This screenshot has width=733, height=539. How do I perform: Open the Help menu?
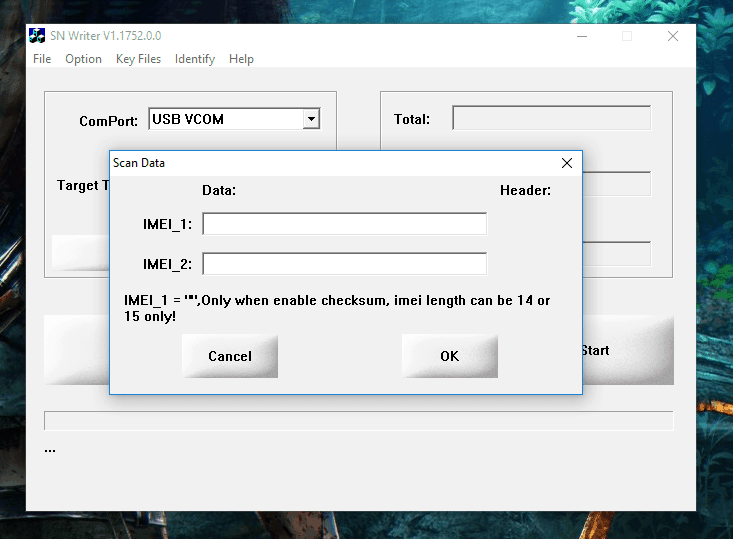pyautogui.click(x=241, y=59)
